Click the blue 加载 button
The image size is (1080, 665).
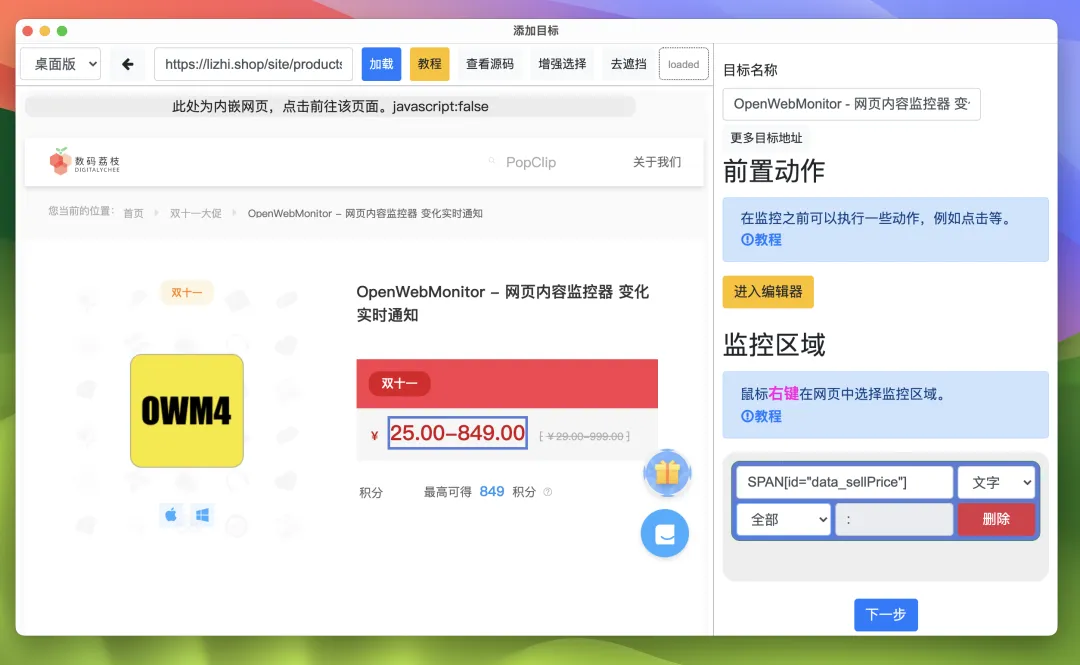point(381,64)
